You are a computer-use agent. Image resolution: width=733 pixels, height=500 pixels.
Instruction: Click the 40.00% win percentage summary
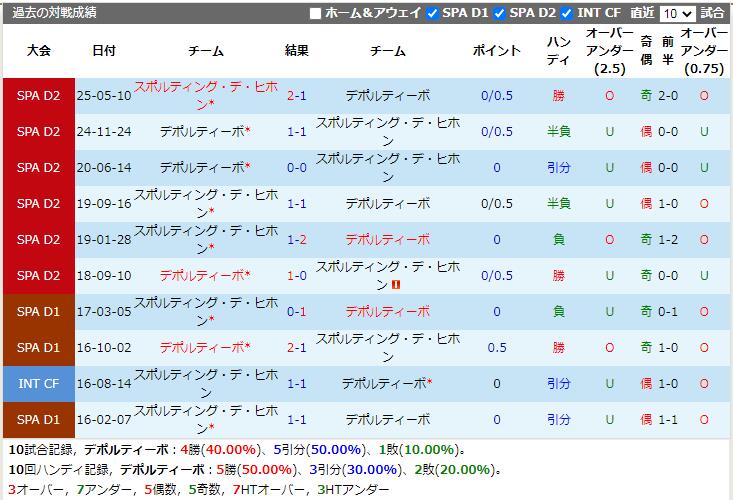[230, 450]
